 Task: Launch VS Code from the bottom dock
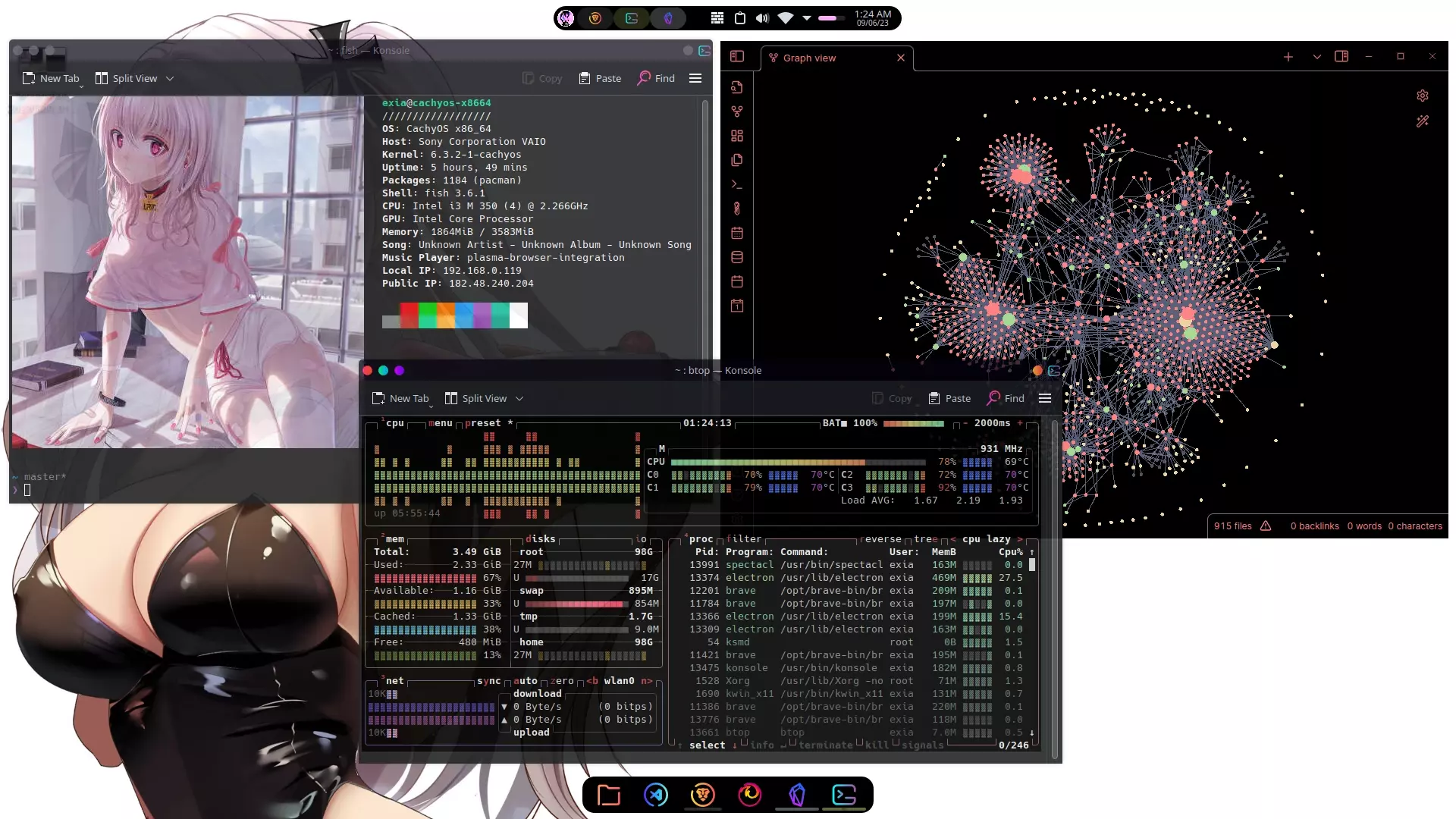point(656,795)
